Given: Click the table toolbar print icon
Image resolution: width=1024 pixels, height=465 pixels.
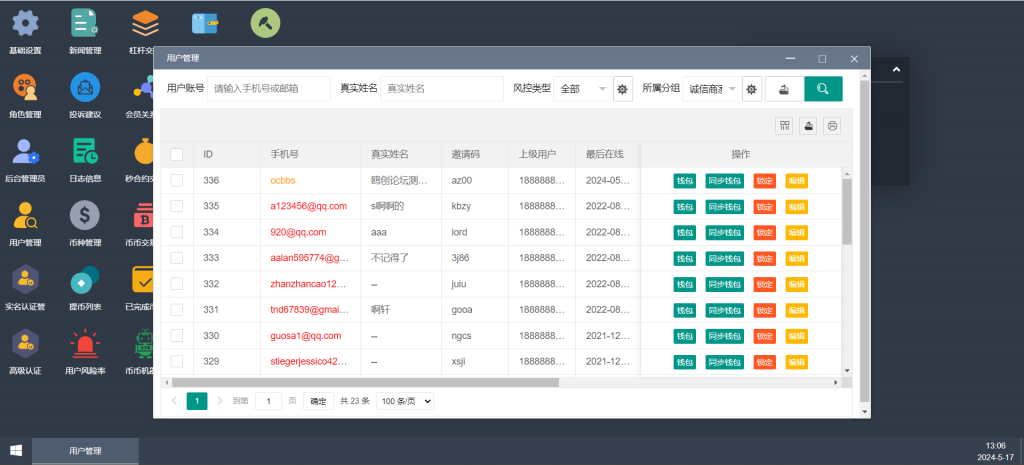Looking at the screenshot, I should click(x=832, y=126).
